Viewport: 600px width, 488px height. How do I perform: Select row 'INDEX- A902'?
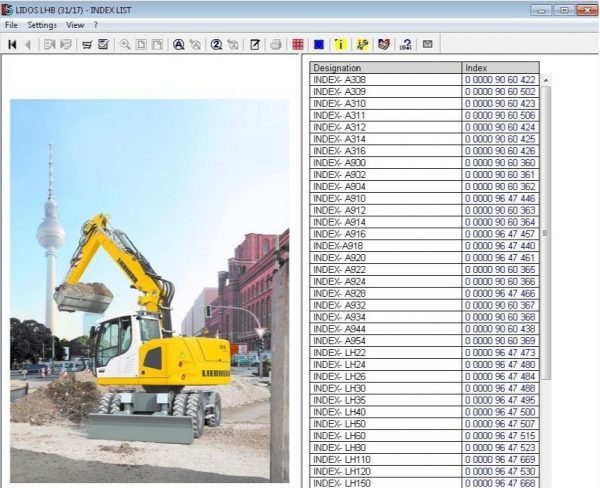[424, 175]
